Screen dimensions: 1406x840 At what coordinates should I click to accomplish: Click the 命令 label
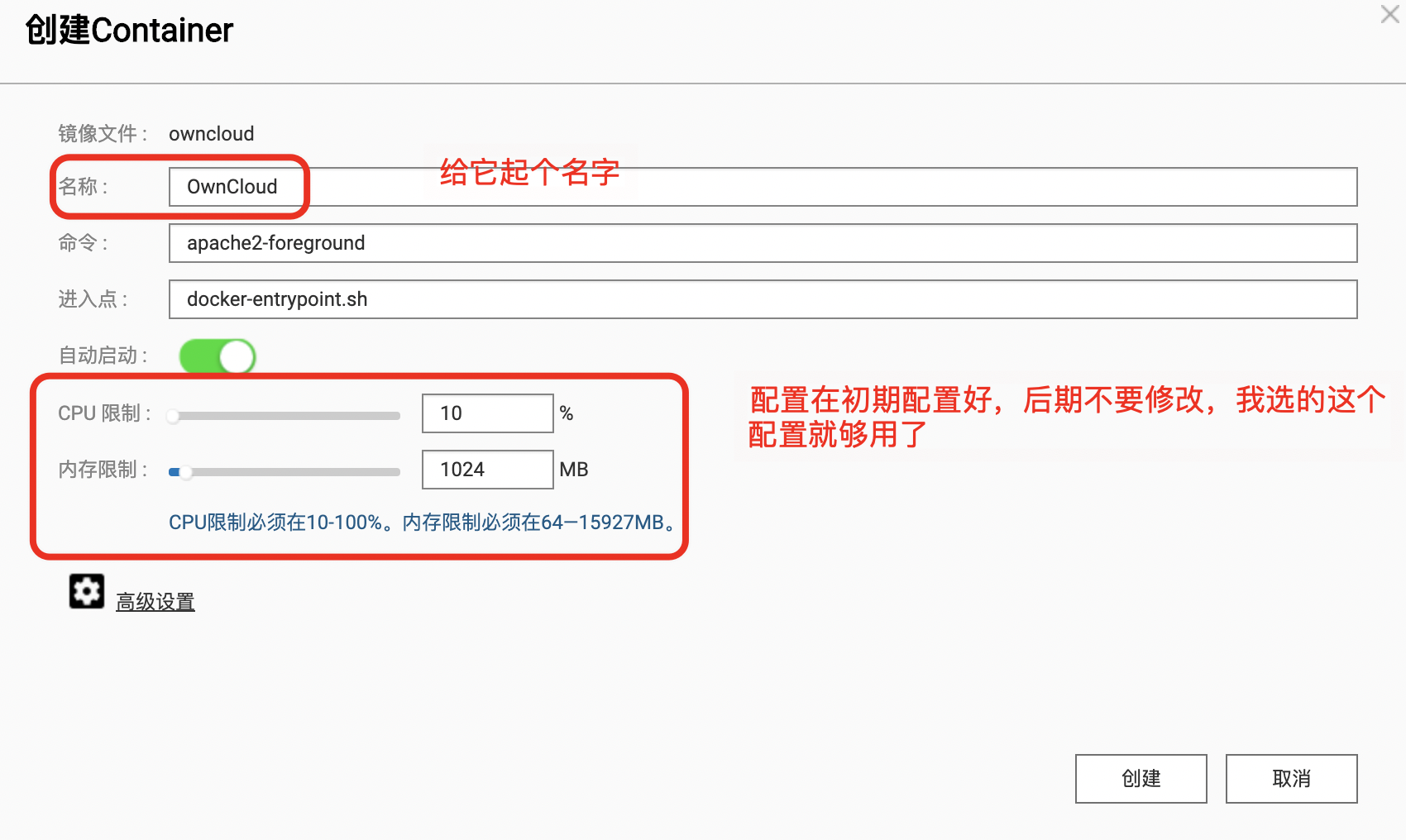pyautogui.click(x=83, y=243)
